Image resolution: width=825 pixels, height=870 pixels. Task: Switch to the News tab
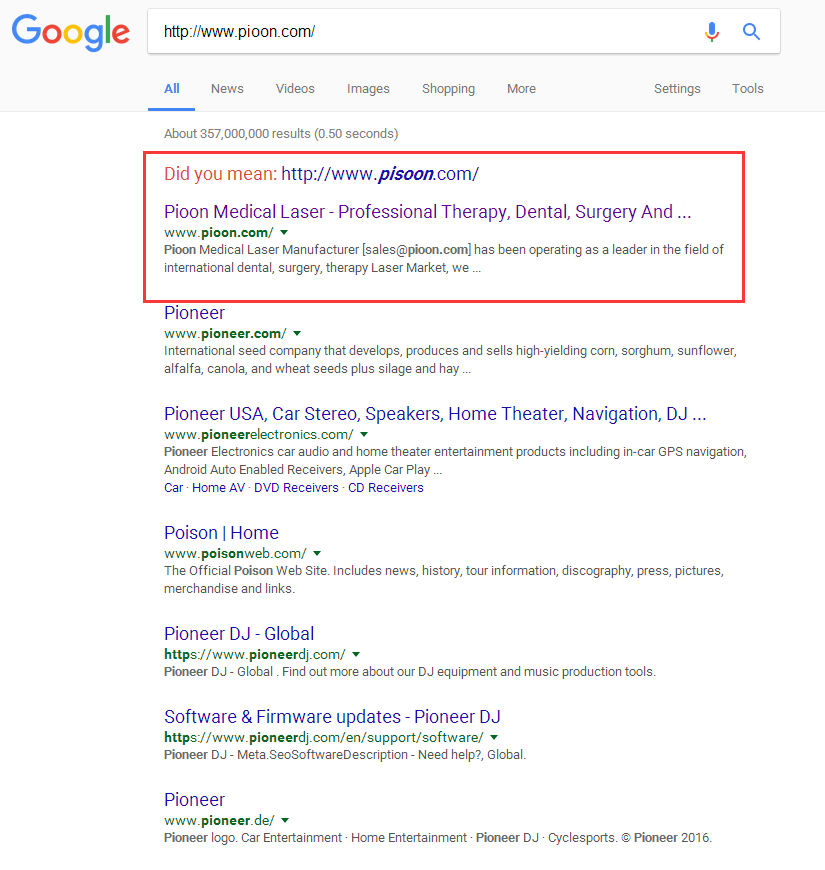tap(227, 89)
